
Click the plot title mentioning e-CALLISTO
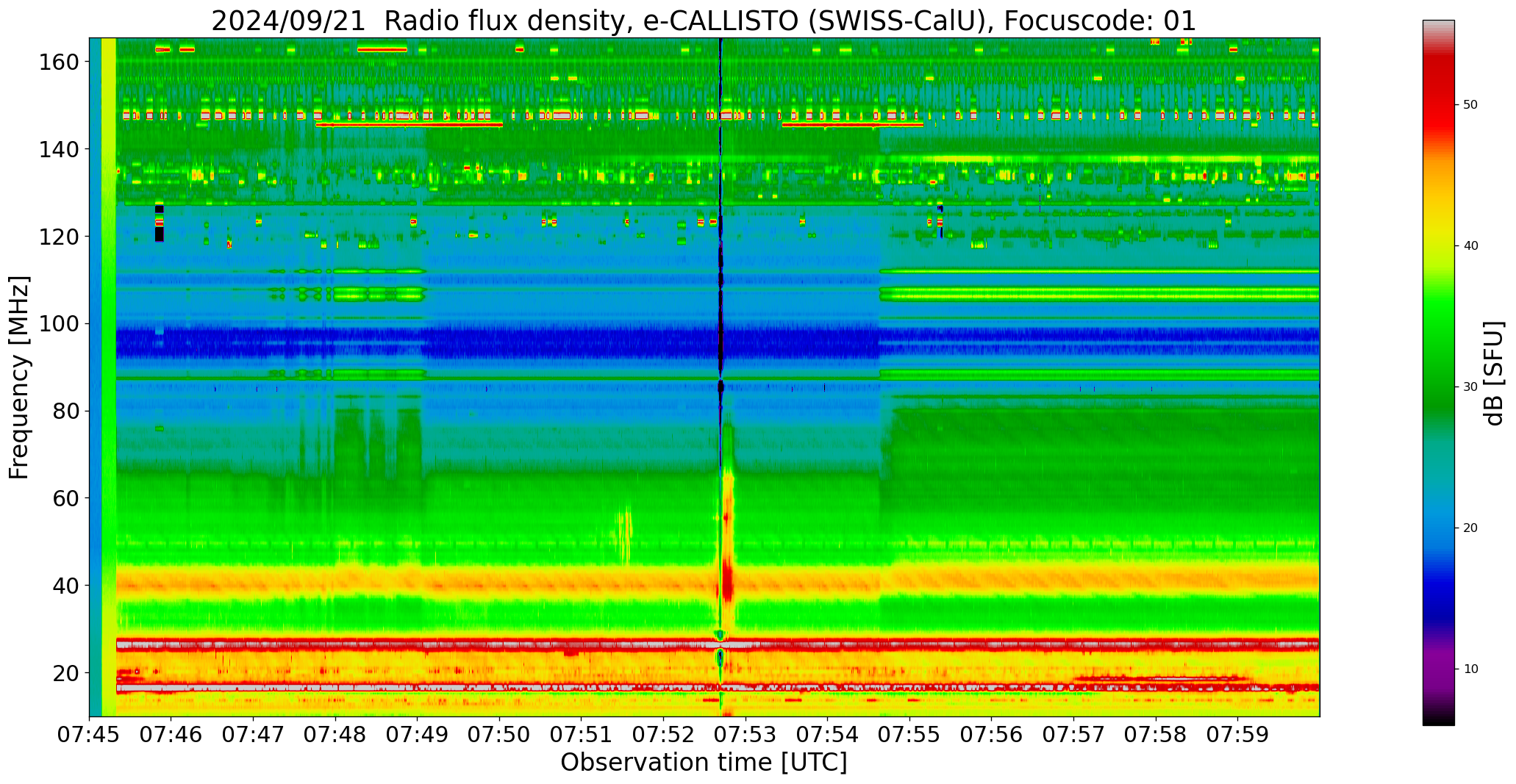tap(704, 21)
